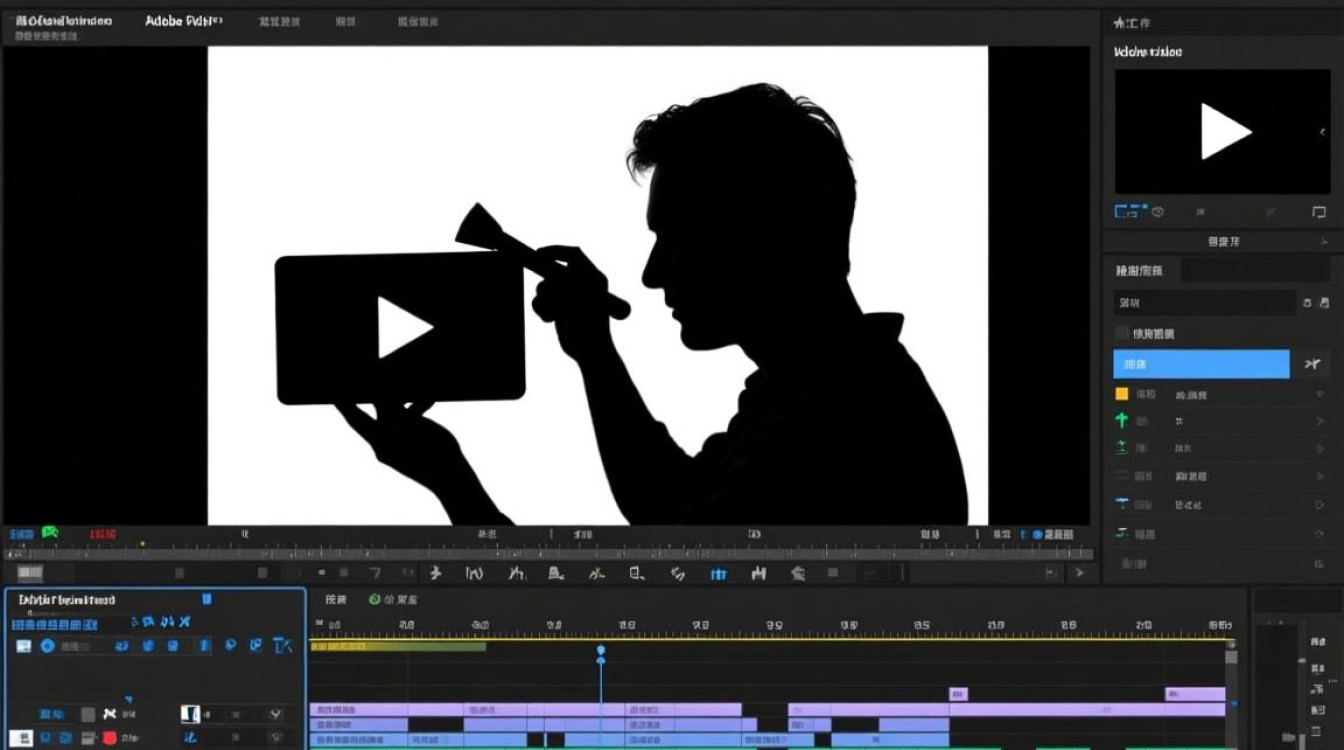Click the green icon left of the red timecode
Screen dimensions: 1344x750
click(x=49, y=534)
